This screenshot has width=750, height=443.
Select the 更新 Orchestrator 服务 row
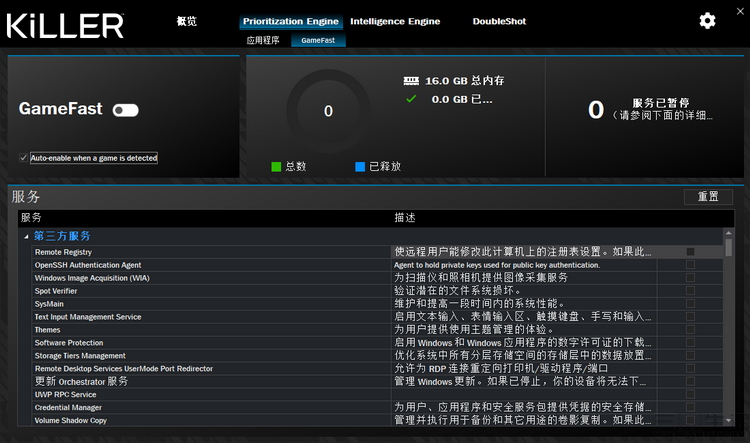click(x=377, y=381)
